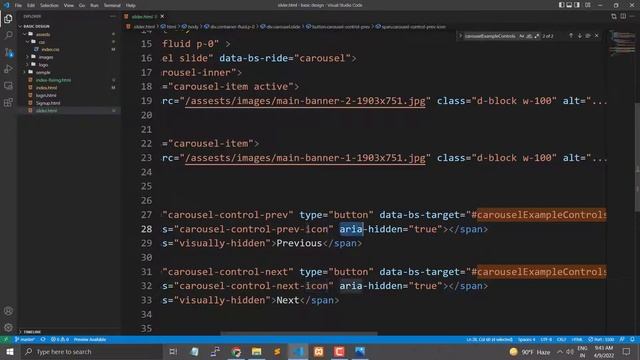
Task: Open the Explorer view in activity bar
Action: [8, 19]
